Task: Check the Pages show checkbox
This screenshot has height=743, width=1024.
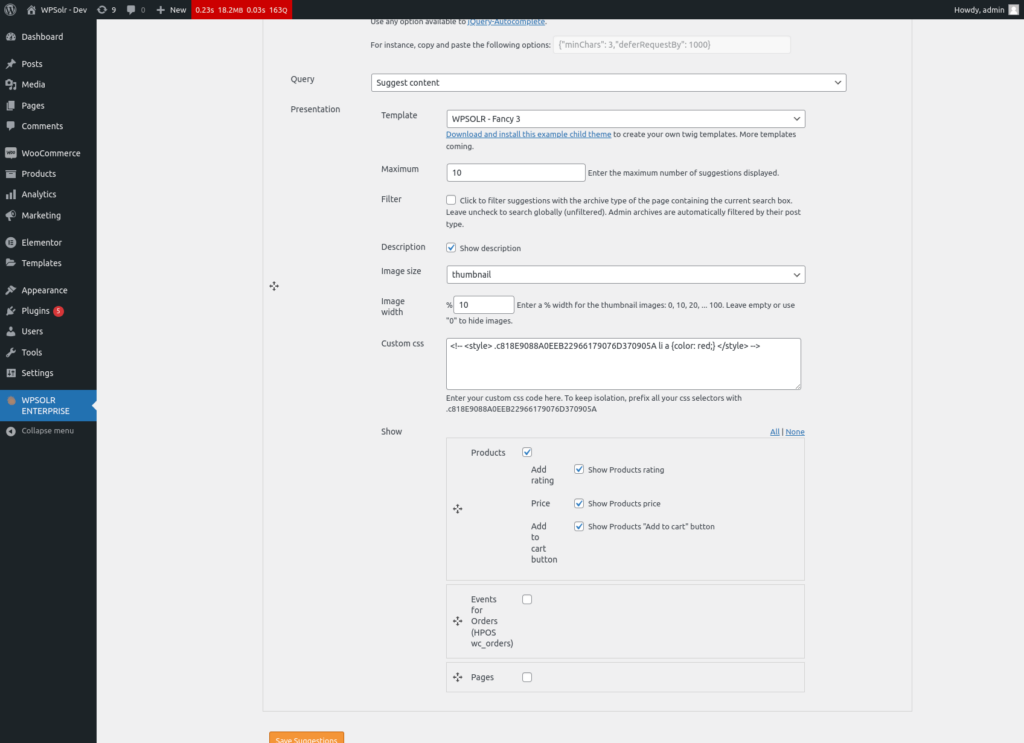Action: pos(527,677)
